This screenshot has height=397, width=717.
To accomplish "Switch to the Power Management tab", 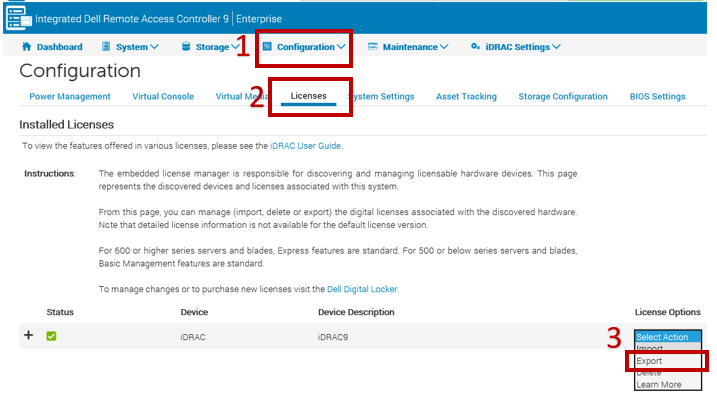I will (70, 97).
